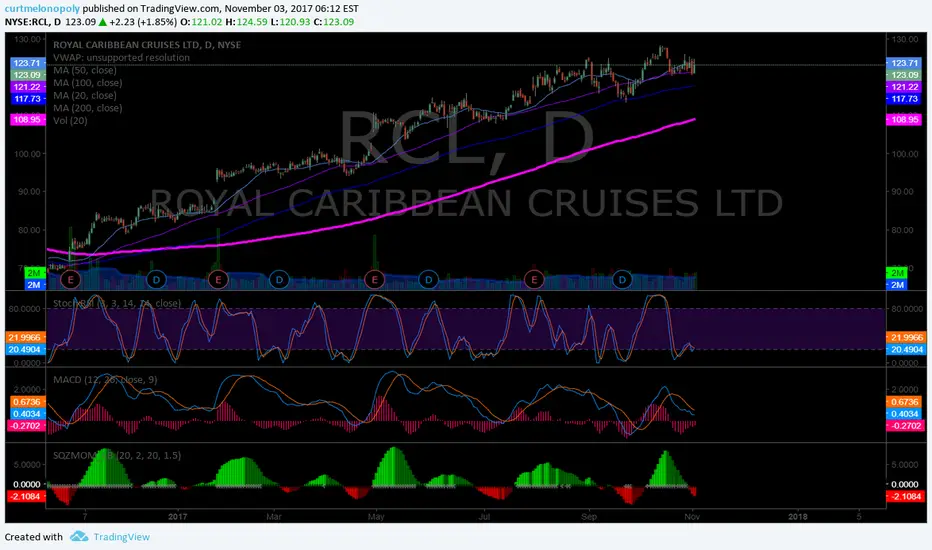The height and width of the screenshot is (550, 932).
Task: Click the 90.00 level on the right price scale
Action: click(x=904, y=191)
